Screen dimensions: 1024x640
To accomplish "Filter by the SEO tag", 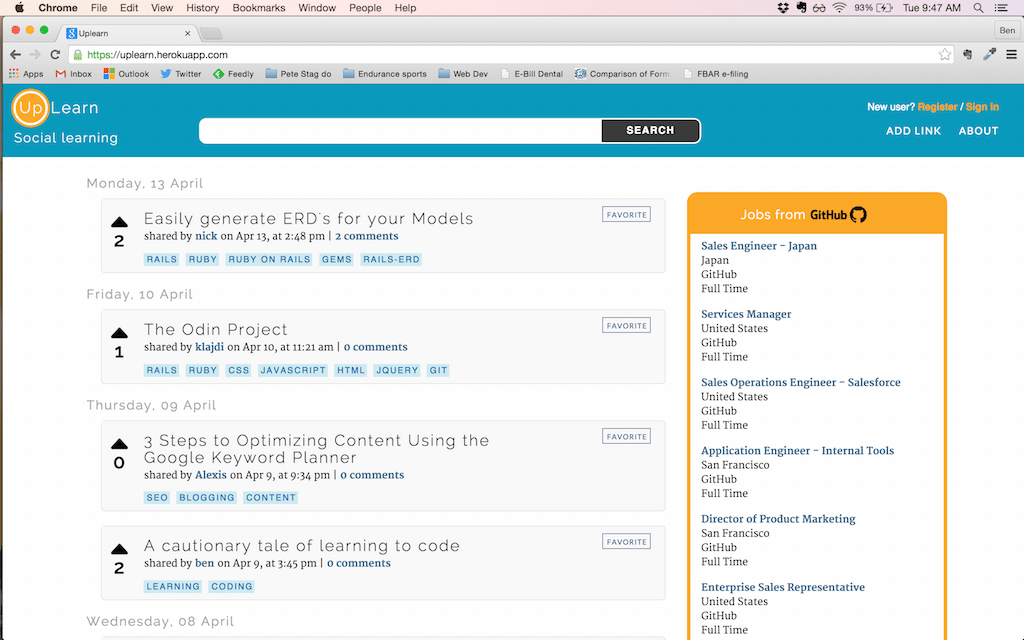I will pos(157,498).
